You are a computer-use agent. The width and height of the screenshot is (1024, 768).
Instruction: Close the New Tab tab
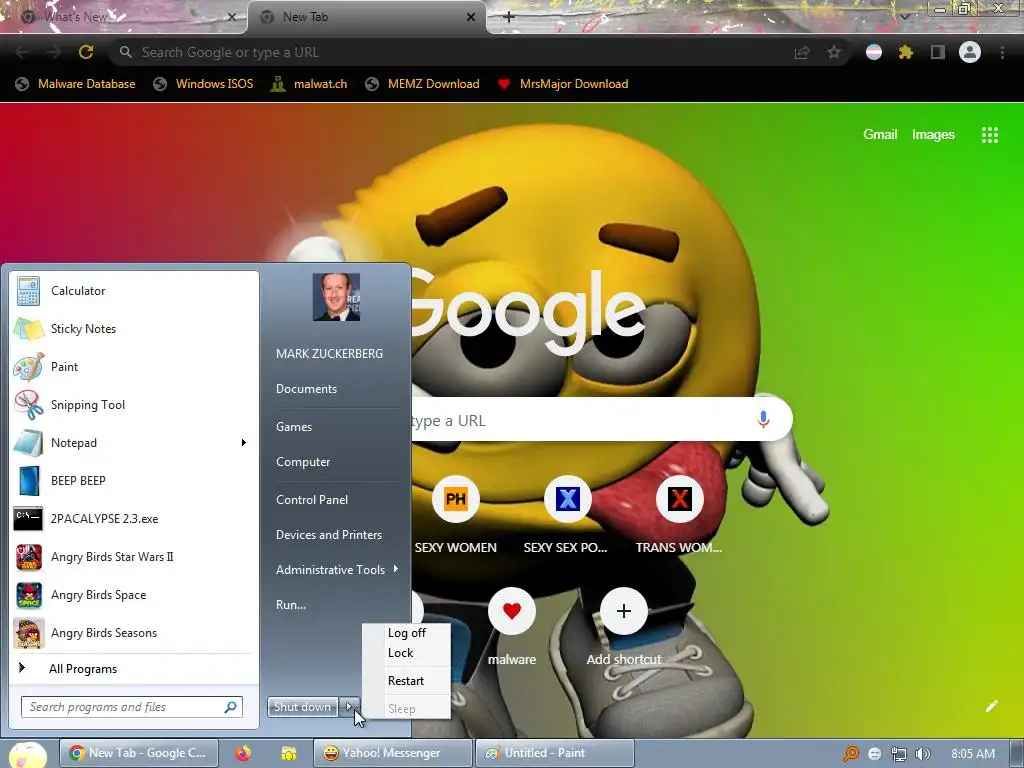coord(471,17)
